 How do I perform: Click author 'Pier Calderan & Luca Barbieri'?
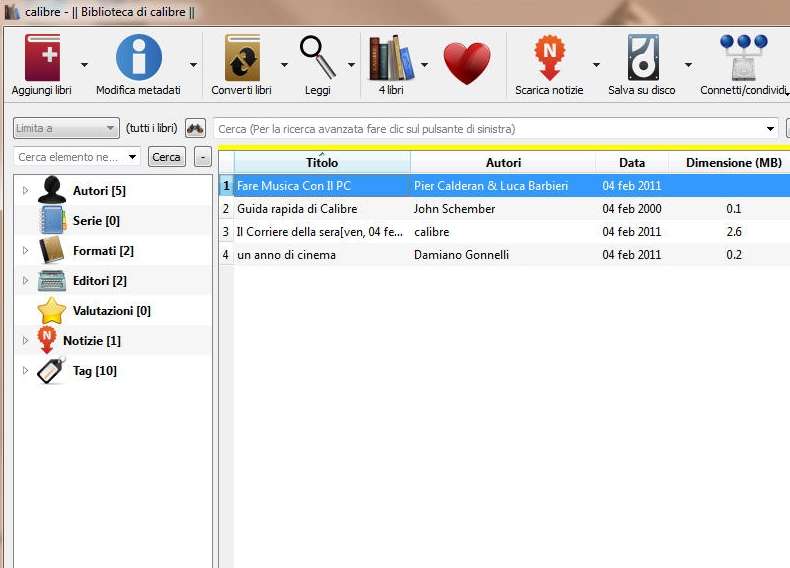tap(491, 185)
